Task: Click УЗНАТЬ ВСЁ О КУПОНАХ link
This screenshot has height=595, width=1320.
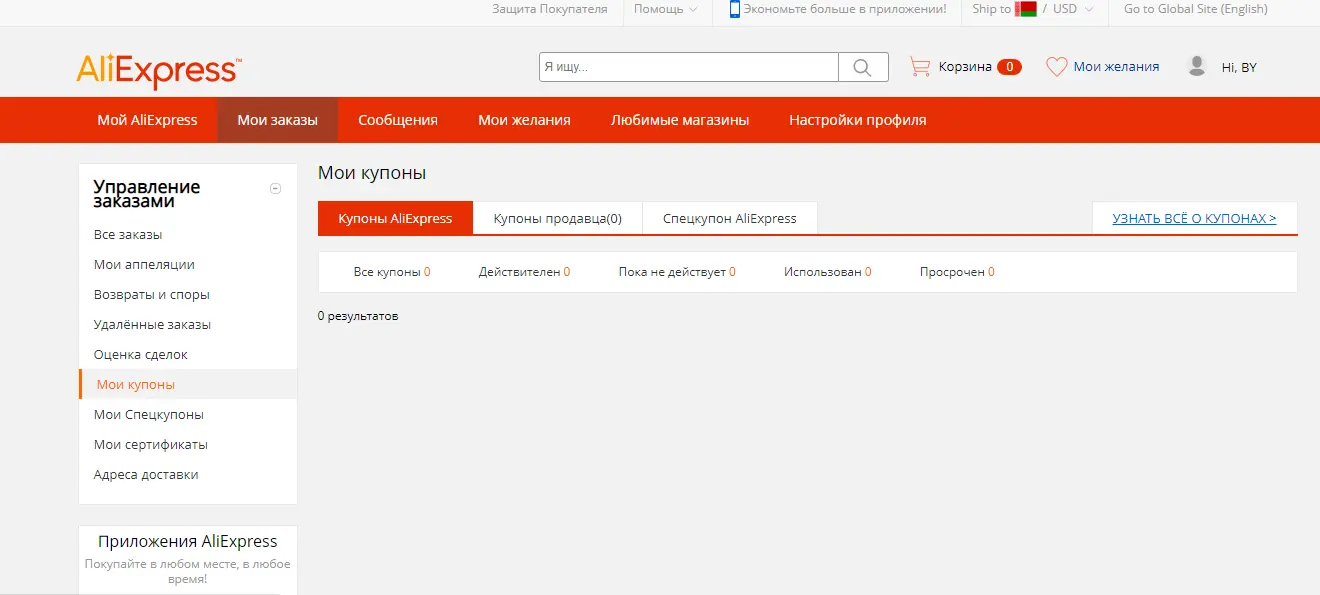Action: 1194,218
